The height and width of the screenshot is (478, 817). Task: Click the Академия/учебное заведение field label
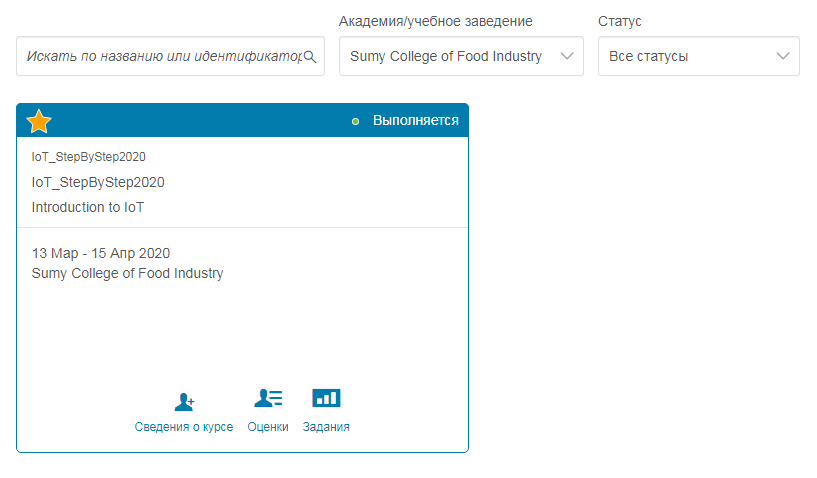[436, 21]
